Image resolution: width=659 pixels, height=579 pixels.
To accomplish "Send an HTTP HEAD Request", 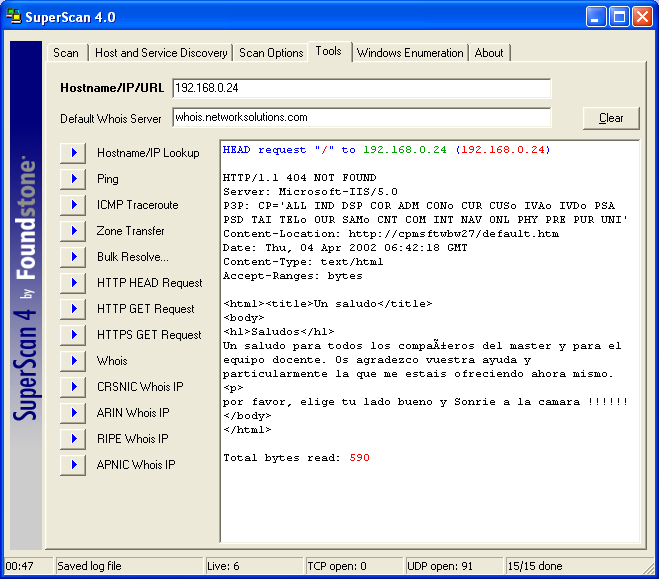I will (73, 283).
